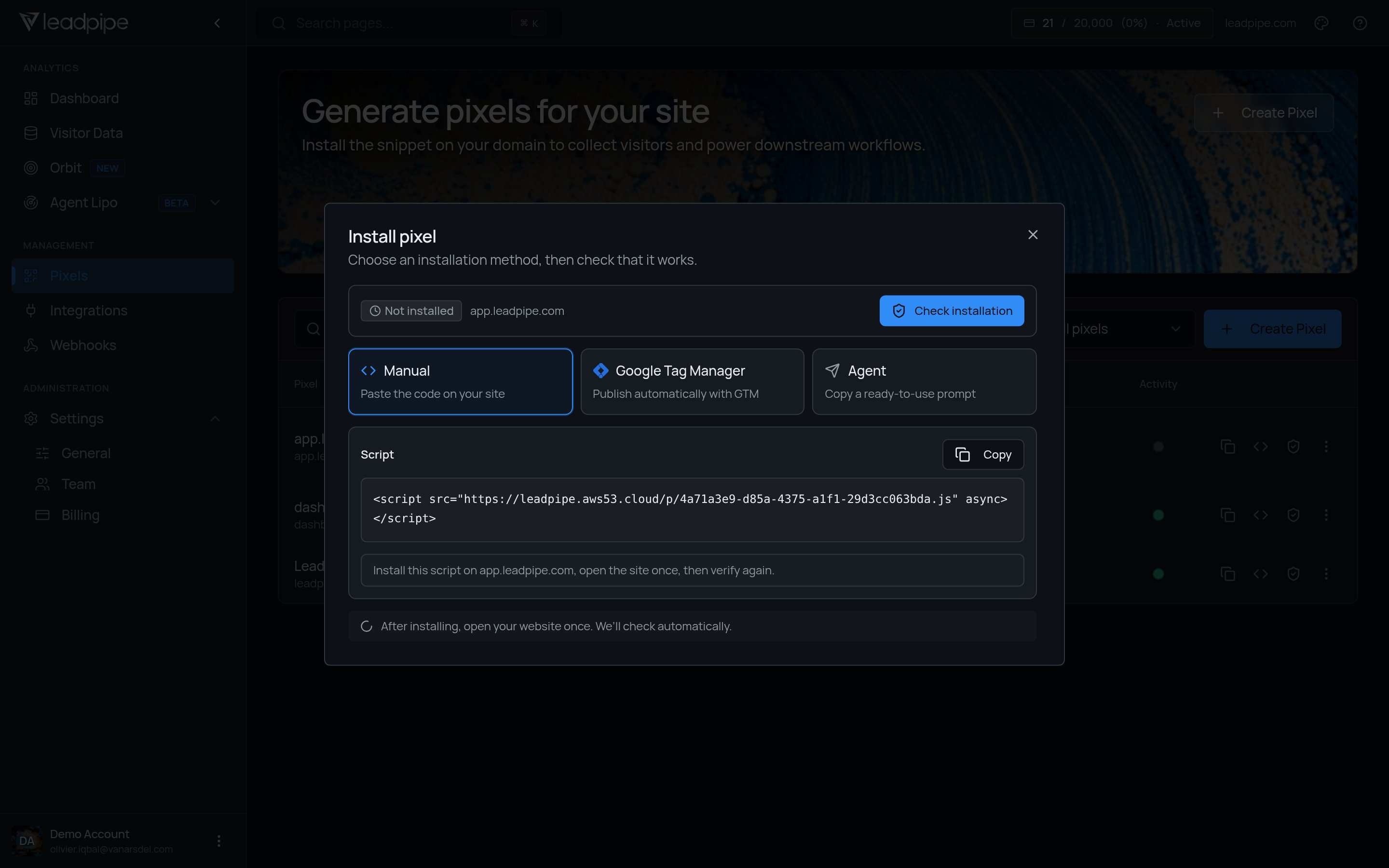Open Demo Account options menu
Screen dimensions: 1389x868
click(218, 841)
